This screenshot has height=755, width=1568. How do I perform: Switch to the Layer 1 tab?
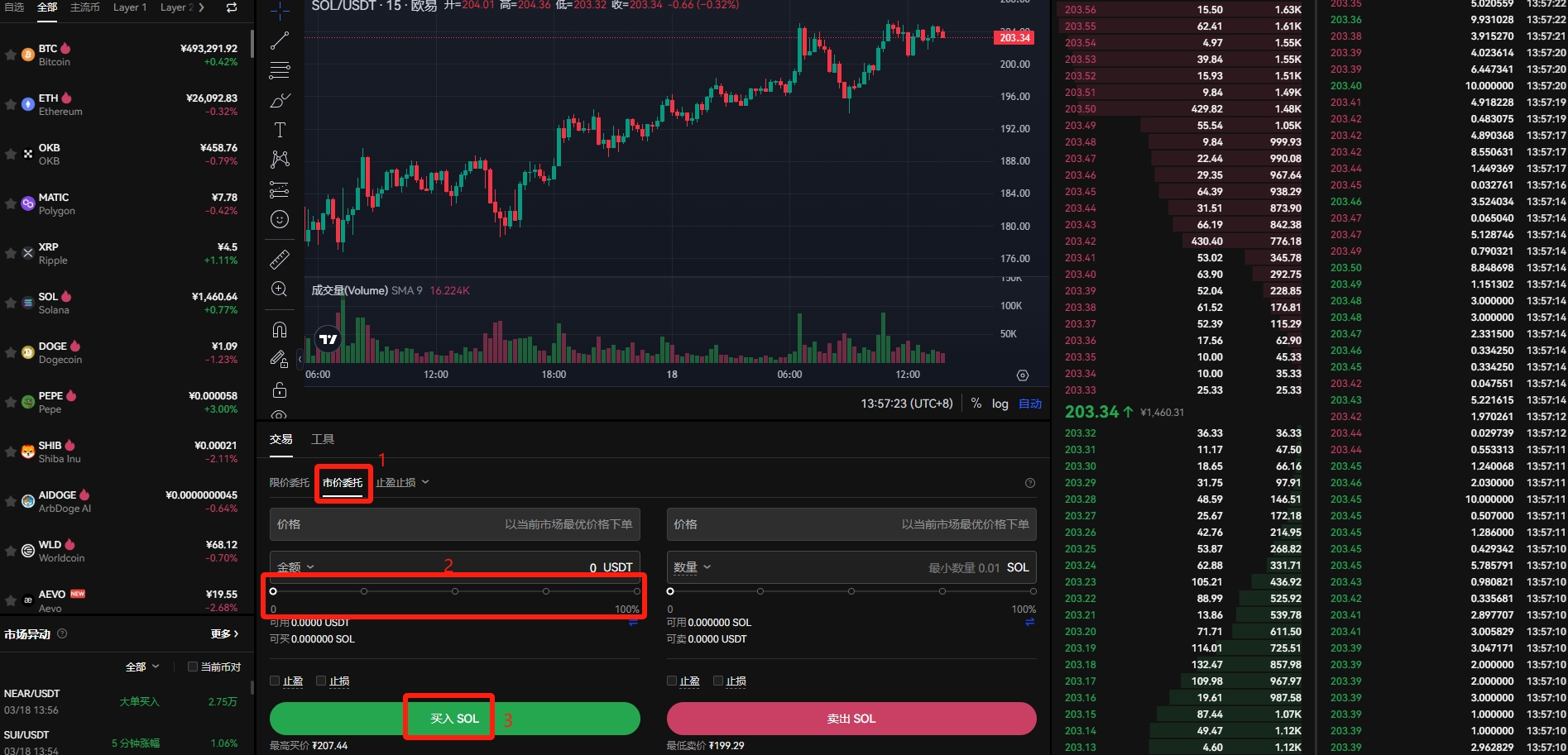pyautogui.click(x=130, y=7)
